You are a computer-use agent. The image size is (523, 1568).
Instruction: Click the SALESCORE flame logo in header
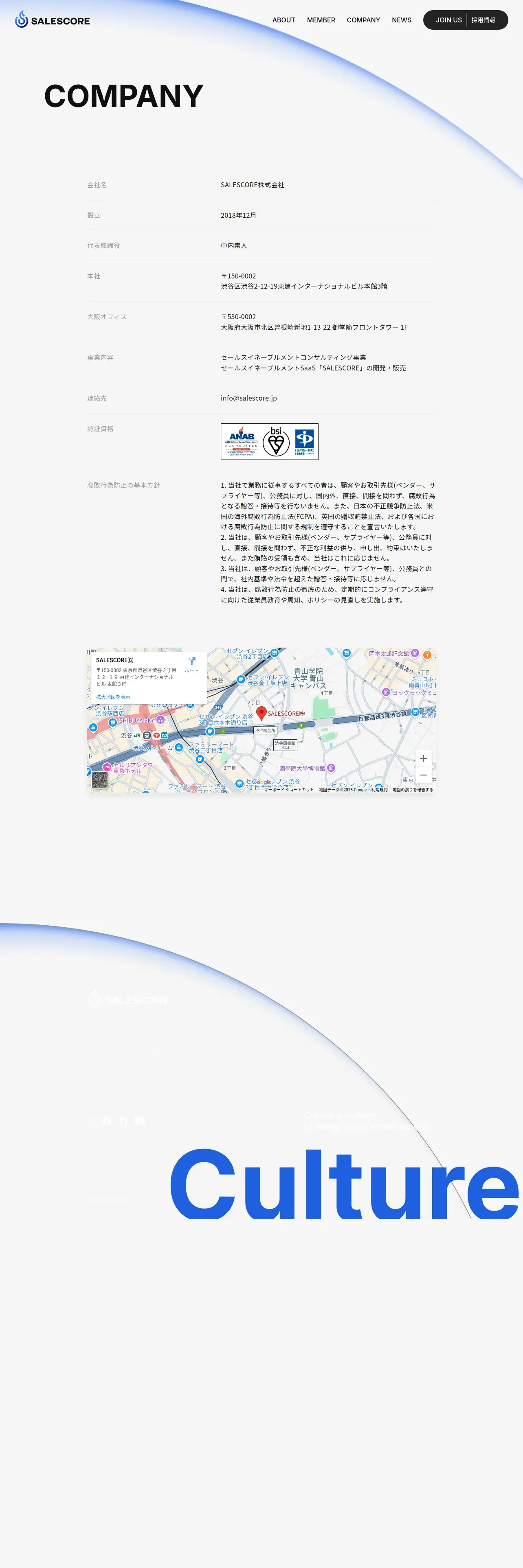pyautogui.click(x=53, y=20)
